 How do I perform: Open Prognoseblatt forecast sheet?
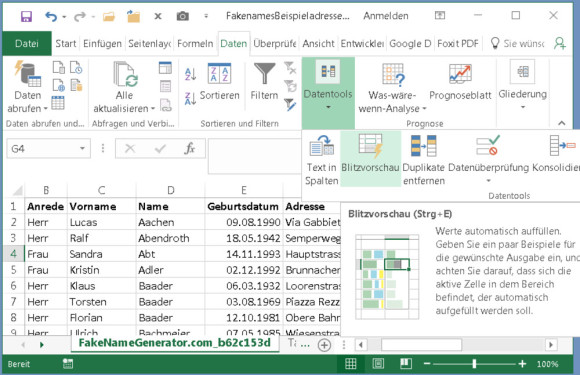tap(460, 82)
